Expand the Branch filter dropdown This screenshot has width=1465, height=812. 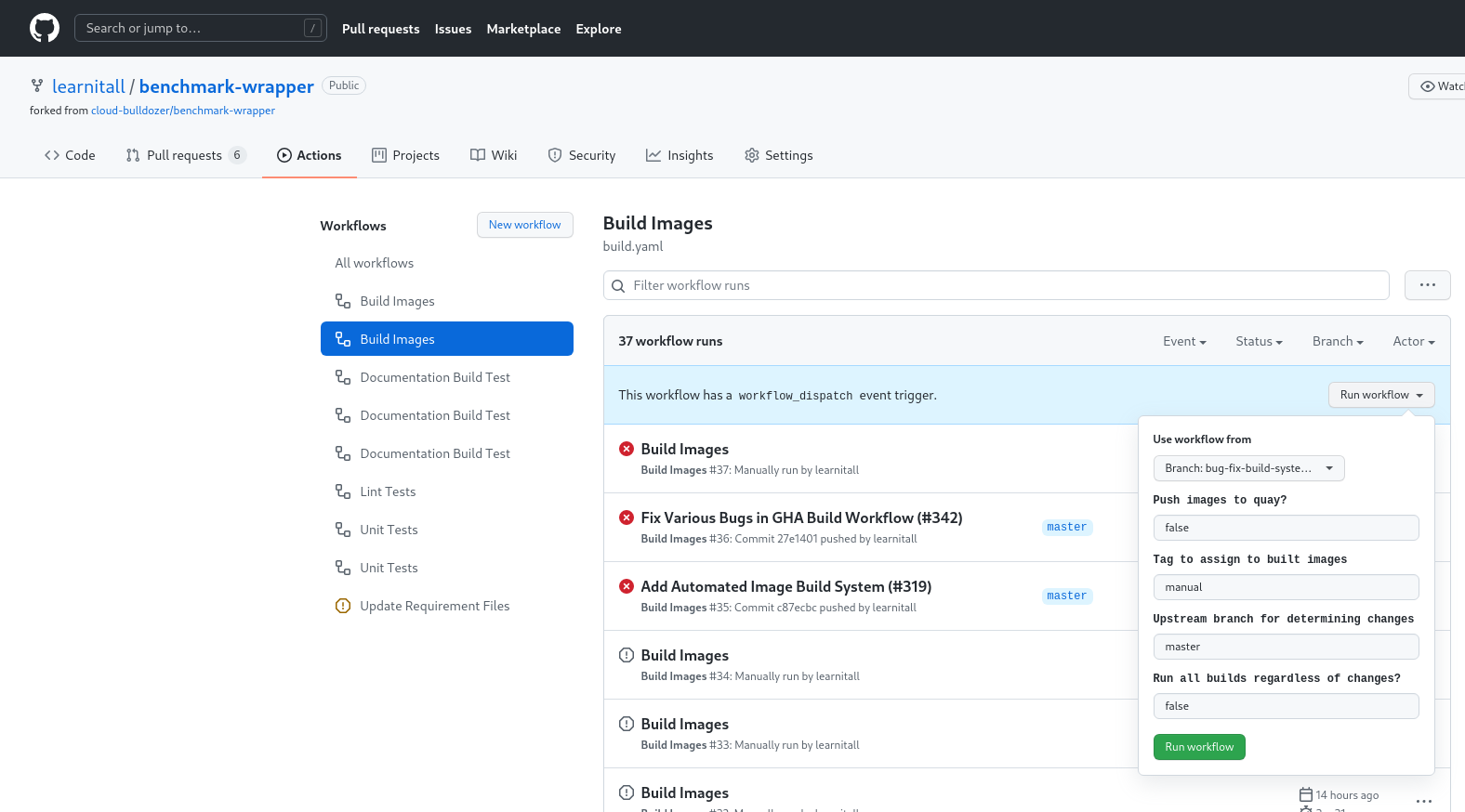(x=1338, y=341)
